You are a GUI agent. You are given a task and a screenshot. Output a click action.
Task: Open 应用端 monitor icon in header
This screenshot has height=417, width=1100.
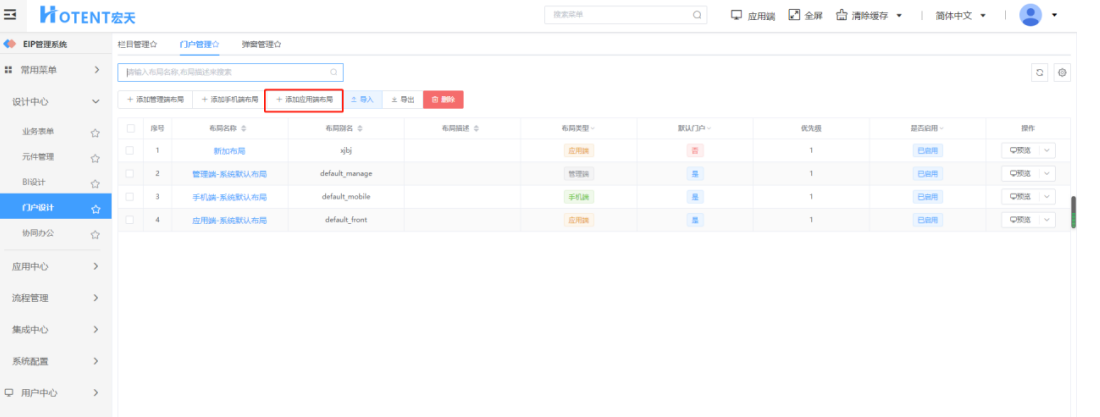point(737,15)
